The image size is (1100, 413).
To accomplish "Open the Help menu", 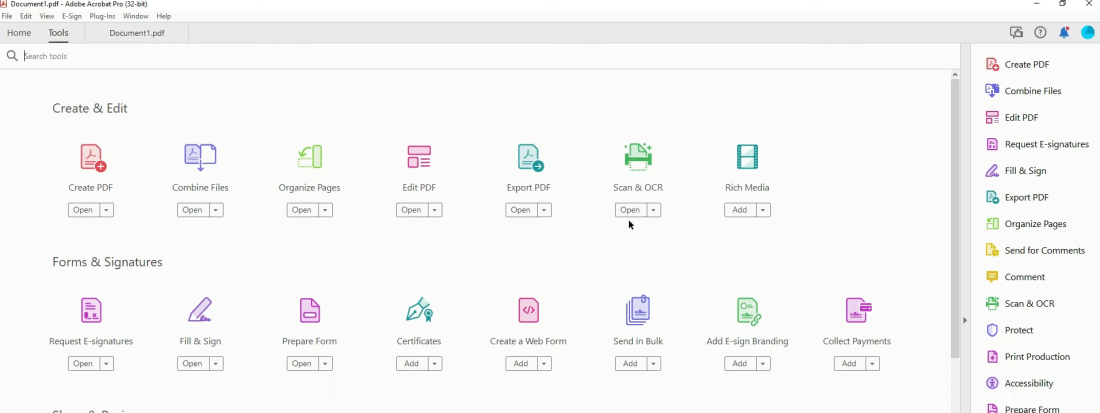I will 163,15.
